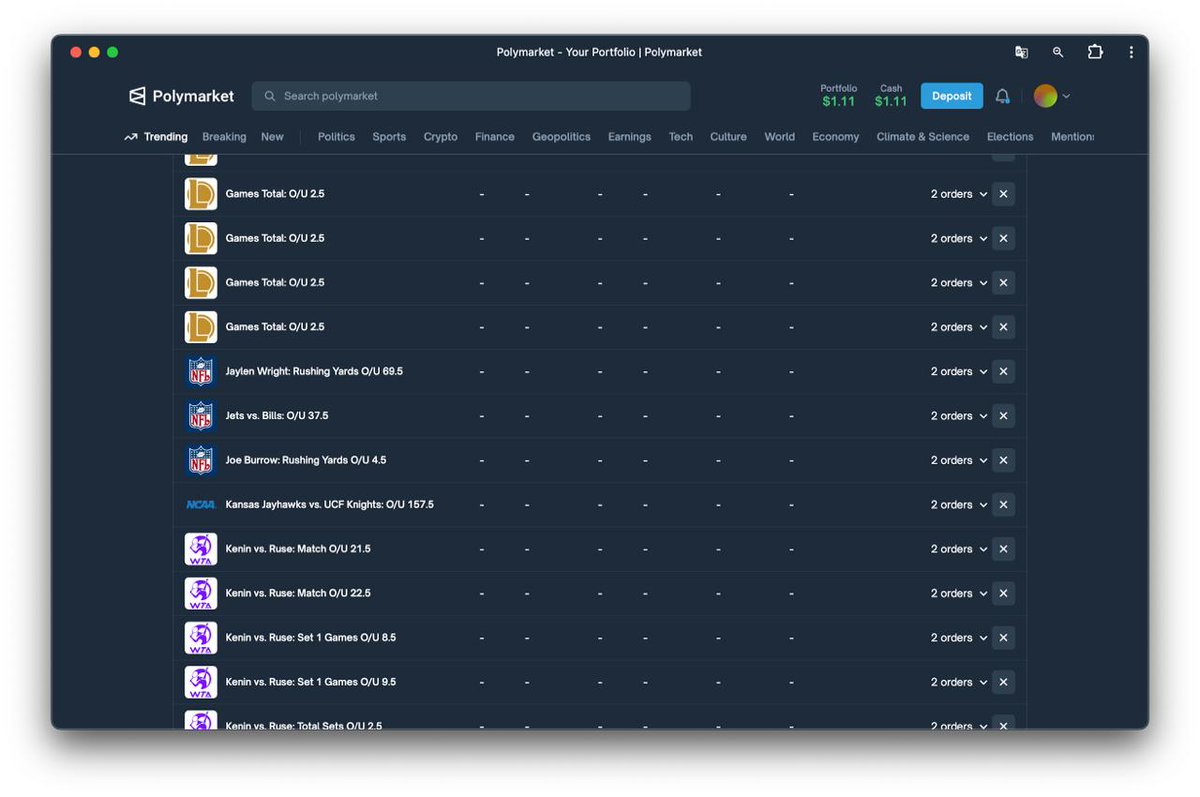Go to the Trending category
Viewport: 1200px width, 797px height.
tap(156, 137)
